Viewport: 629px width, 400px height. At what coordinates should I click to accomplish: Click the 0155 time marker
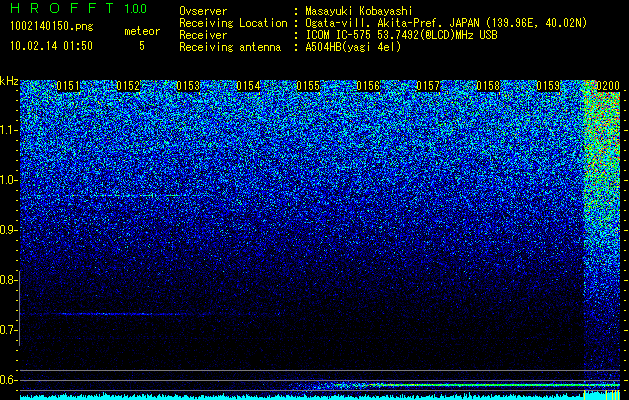pos(308,86)
